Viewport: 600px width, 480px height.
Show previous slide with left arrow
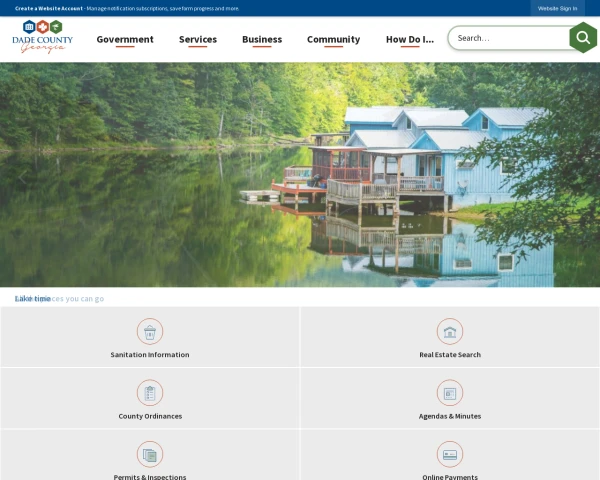[22, 177]
